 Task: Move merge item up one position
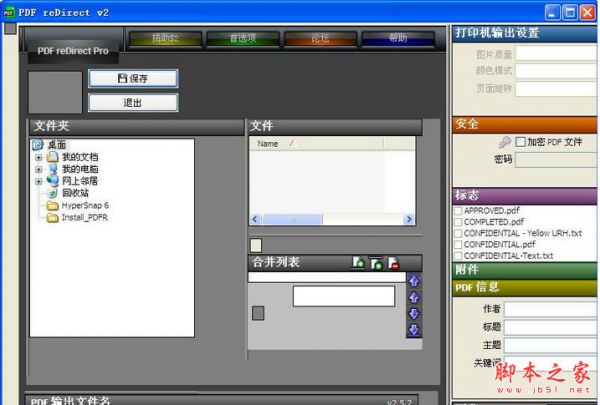click(x=414, y=297)
